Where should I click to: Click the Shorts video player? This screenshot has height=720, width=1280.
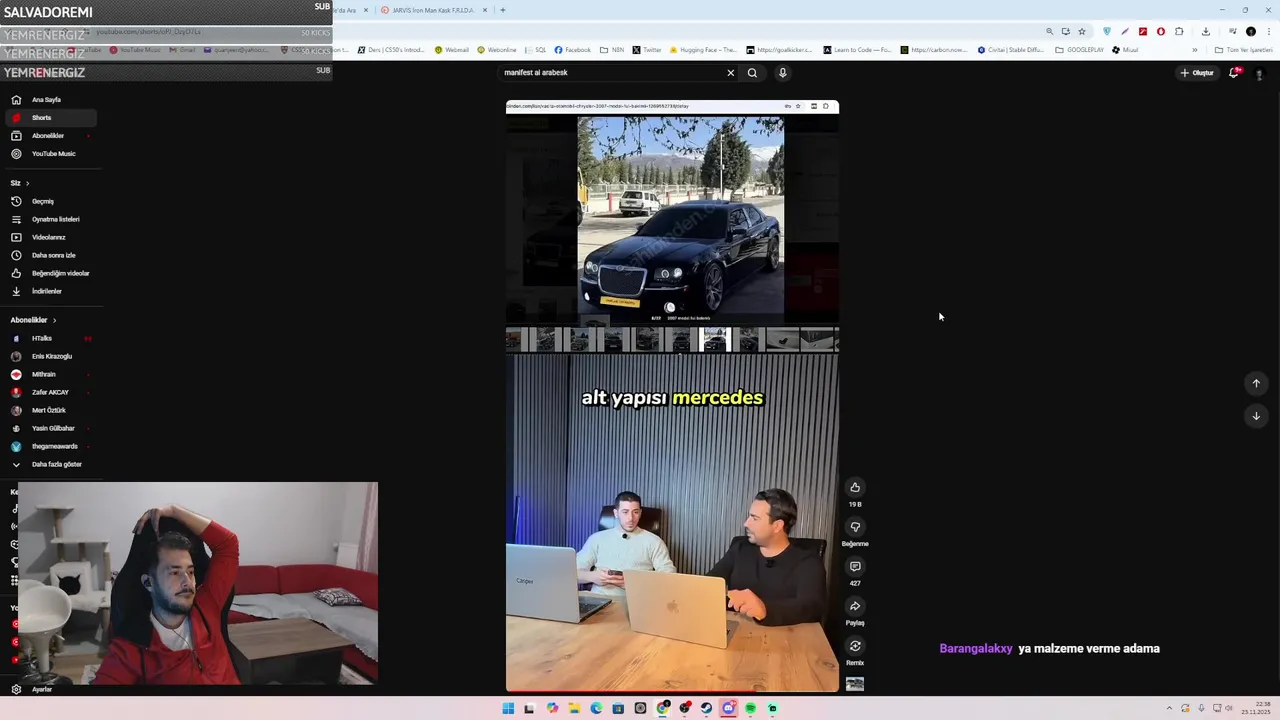tap(672, 396)
